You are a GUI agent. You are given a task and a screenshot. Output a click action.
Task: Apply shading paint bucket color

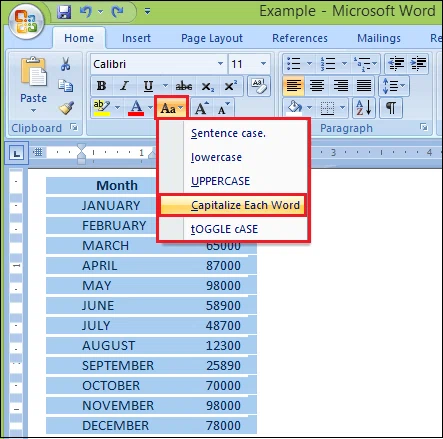click(294, 108)
